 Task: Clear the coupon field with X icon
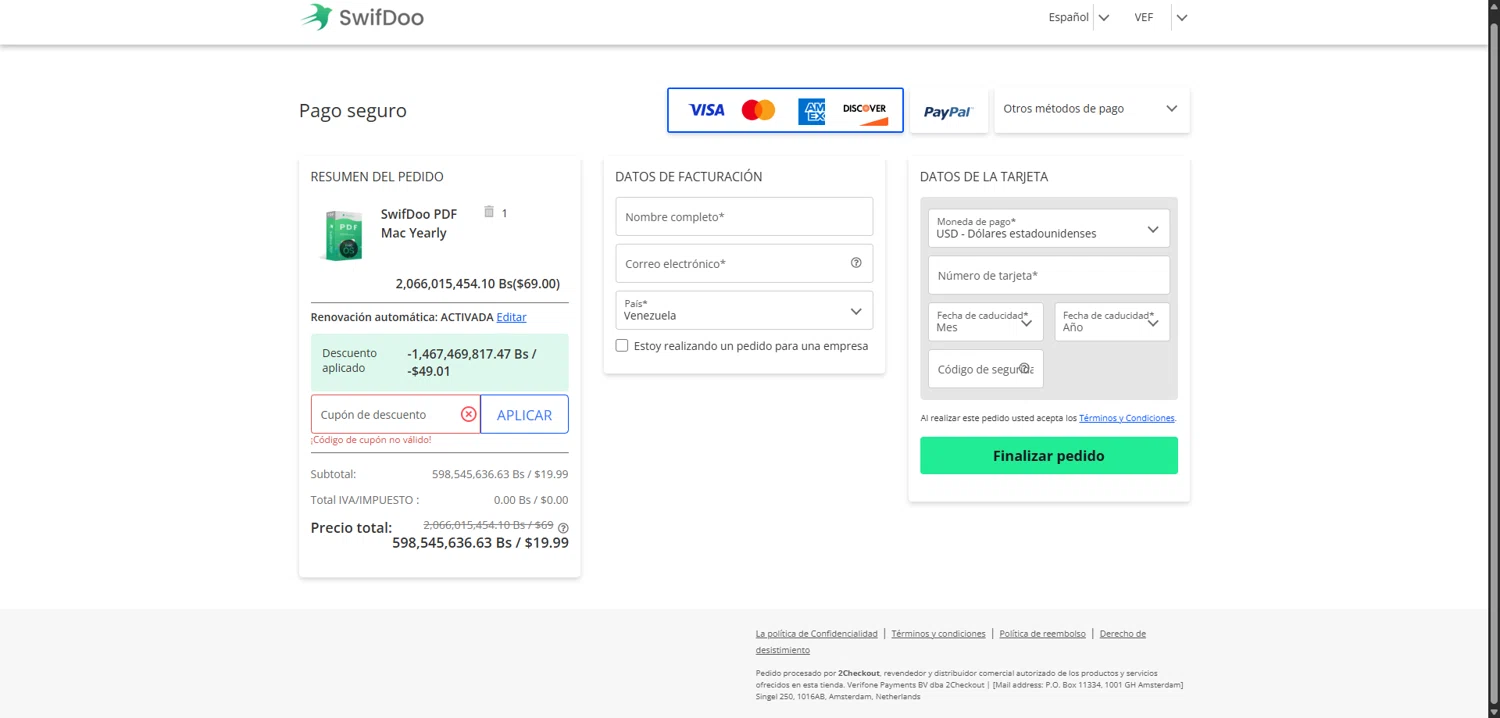(x=469, y=414)
